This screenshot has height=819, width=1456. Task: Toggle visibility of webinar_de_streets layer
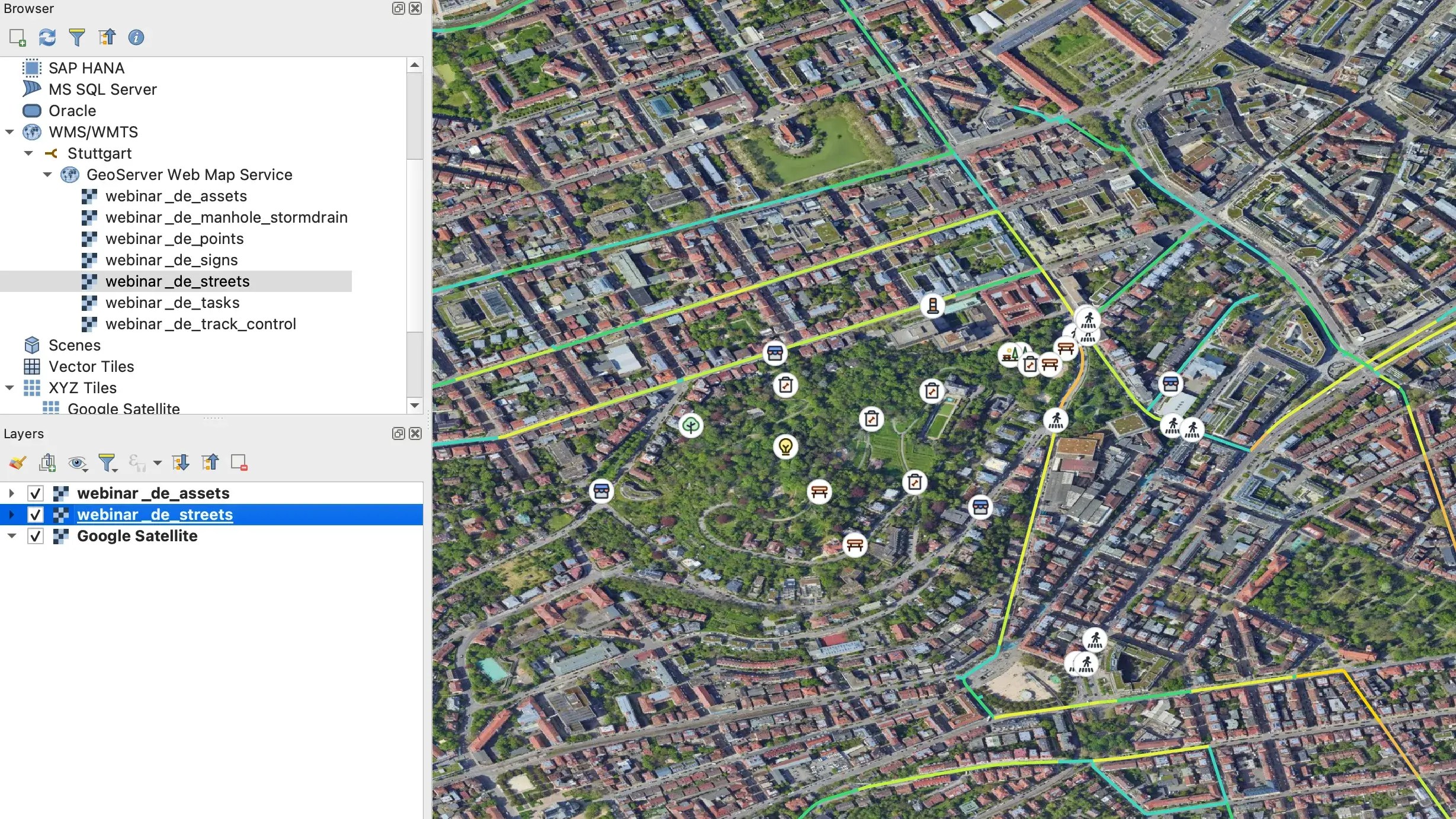pos(36,515)
